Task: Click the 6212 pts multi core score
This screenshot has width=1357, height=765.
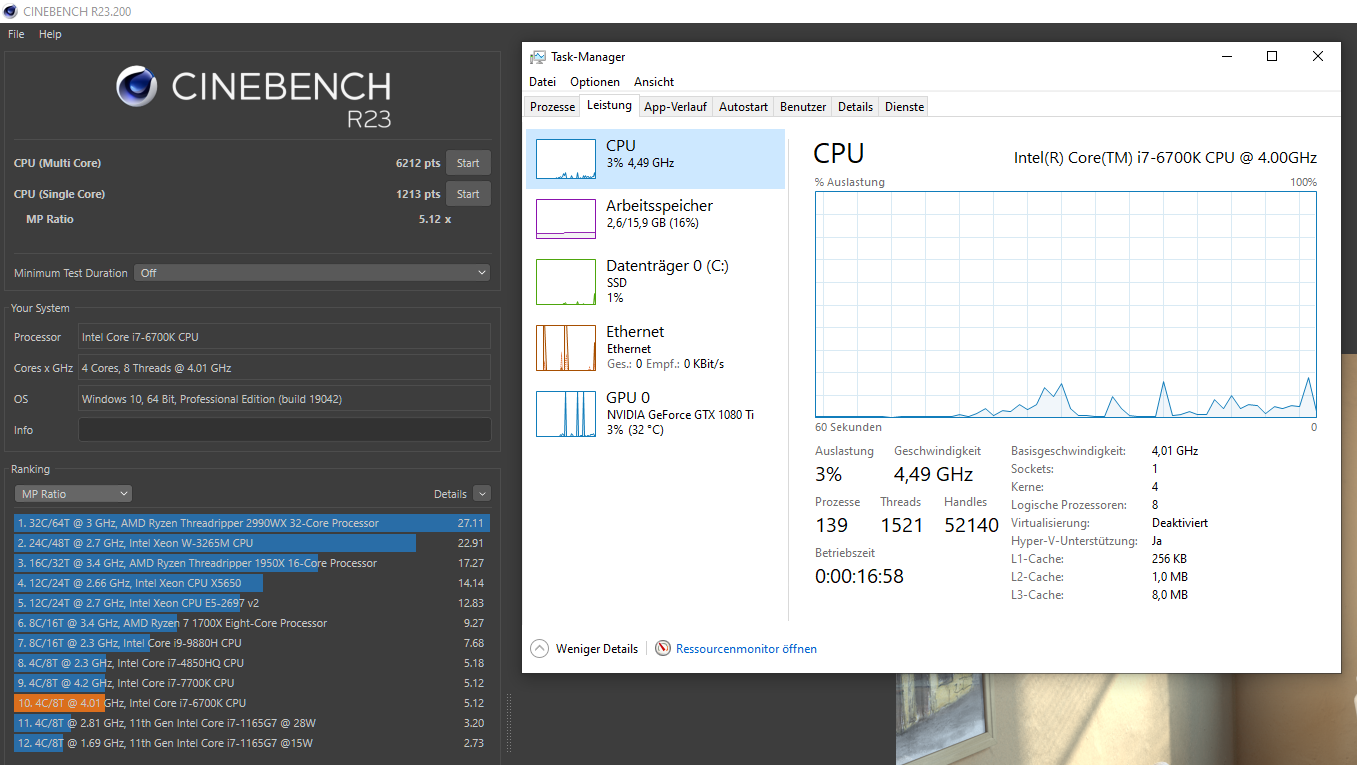Action: point(418,163)
